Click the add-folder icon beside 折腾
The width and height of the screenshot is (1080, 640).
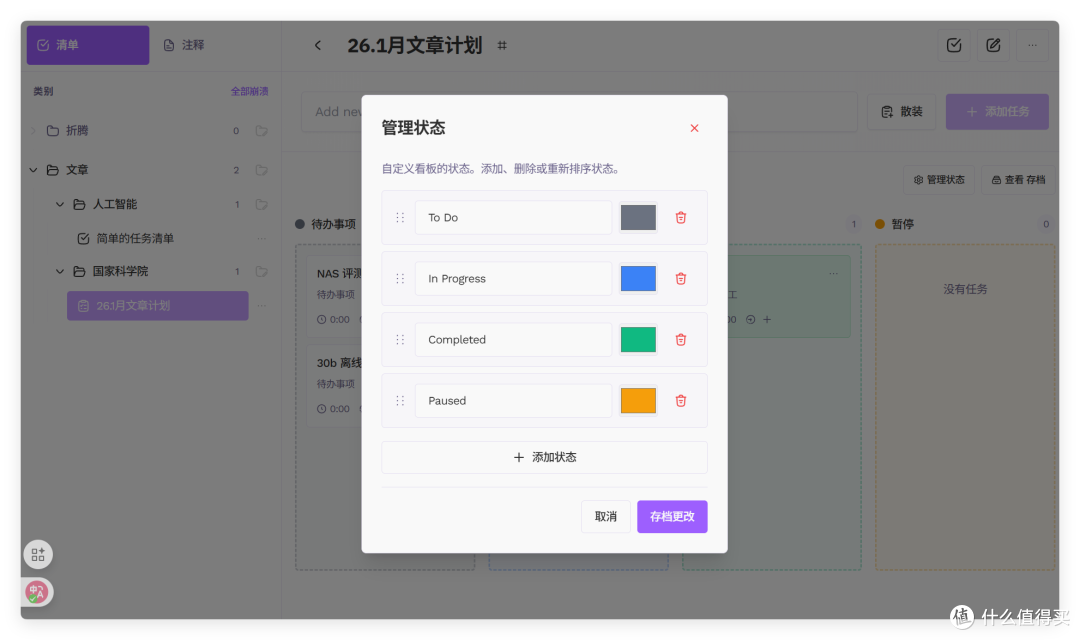[x=262, y=131]
